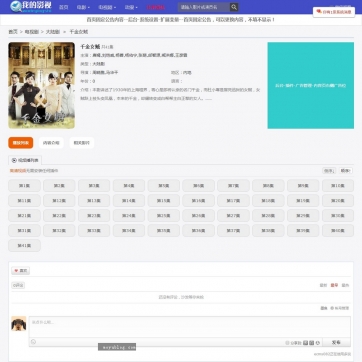
Task: Click the user avatar beside the comment box
Action: click(x=19, y=324)
